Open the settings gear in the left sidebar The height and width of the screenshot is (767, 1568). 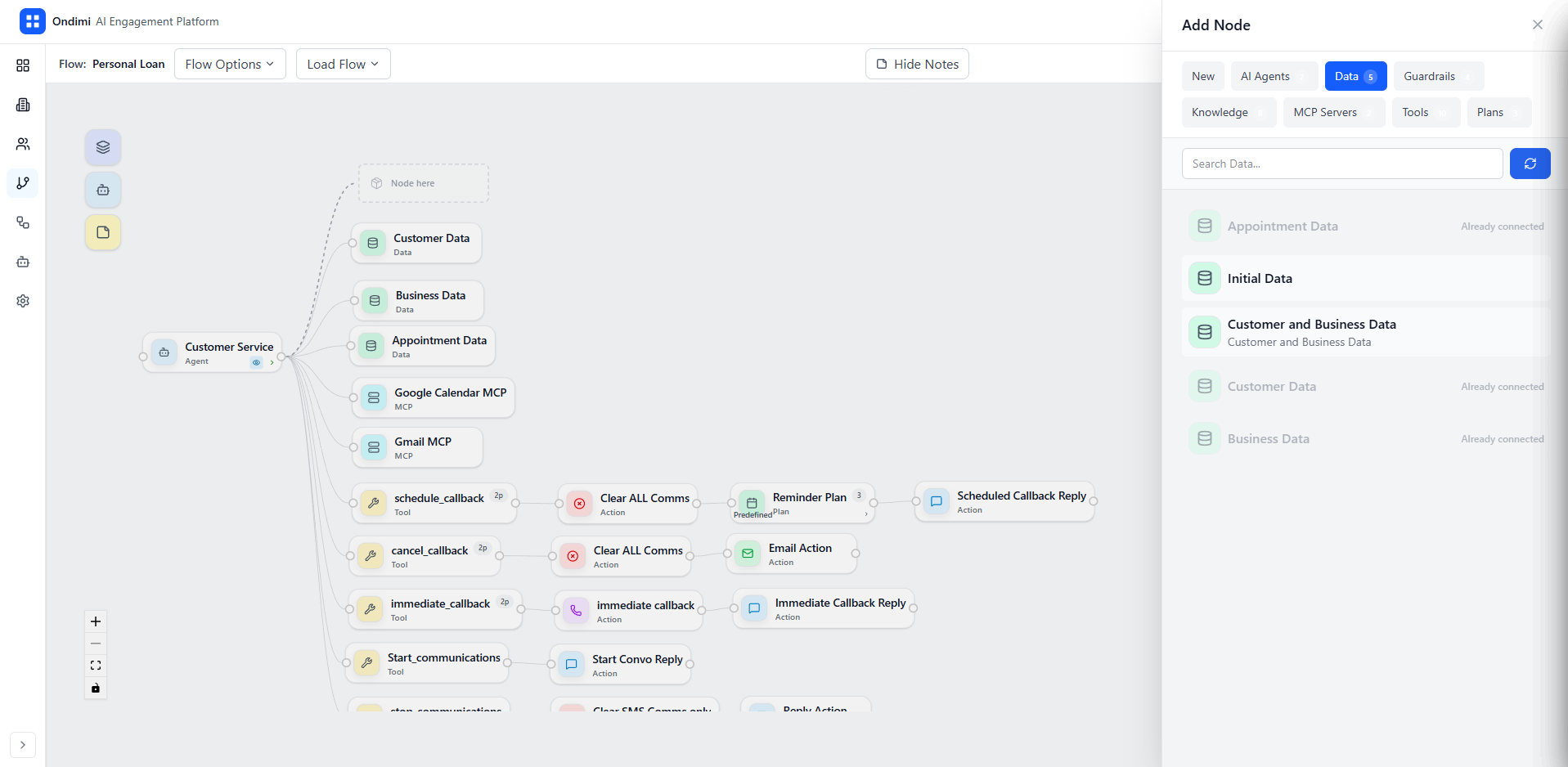pos(23,301)
